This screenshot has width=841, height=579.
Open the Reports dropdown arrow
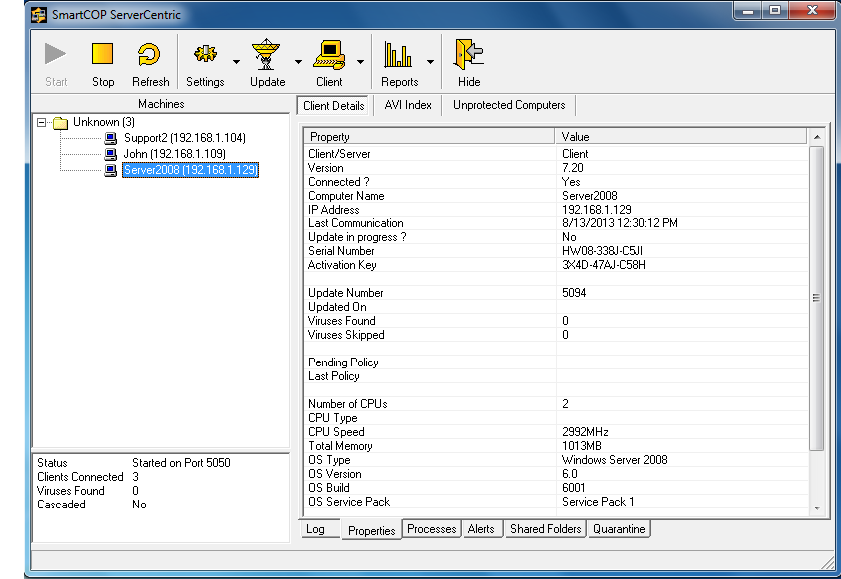pos(430,62)
